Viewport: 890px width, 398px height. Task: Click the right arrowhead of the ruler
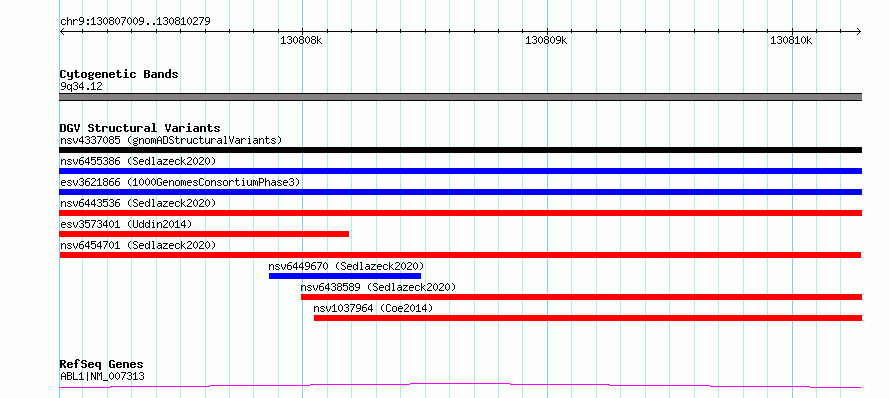[x=859, y=31]
